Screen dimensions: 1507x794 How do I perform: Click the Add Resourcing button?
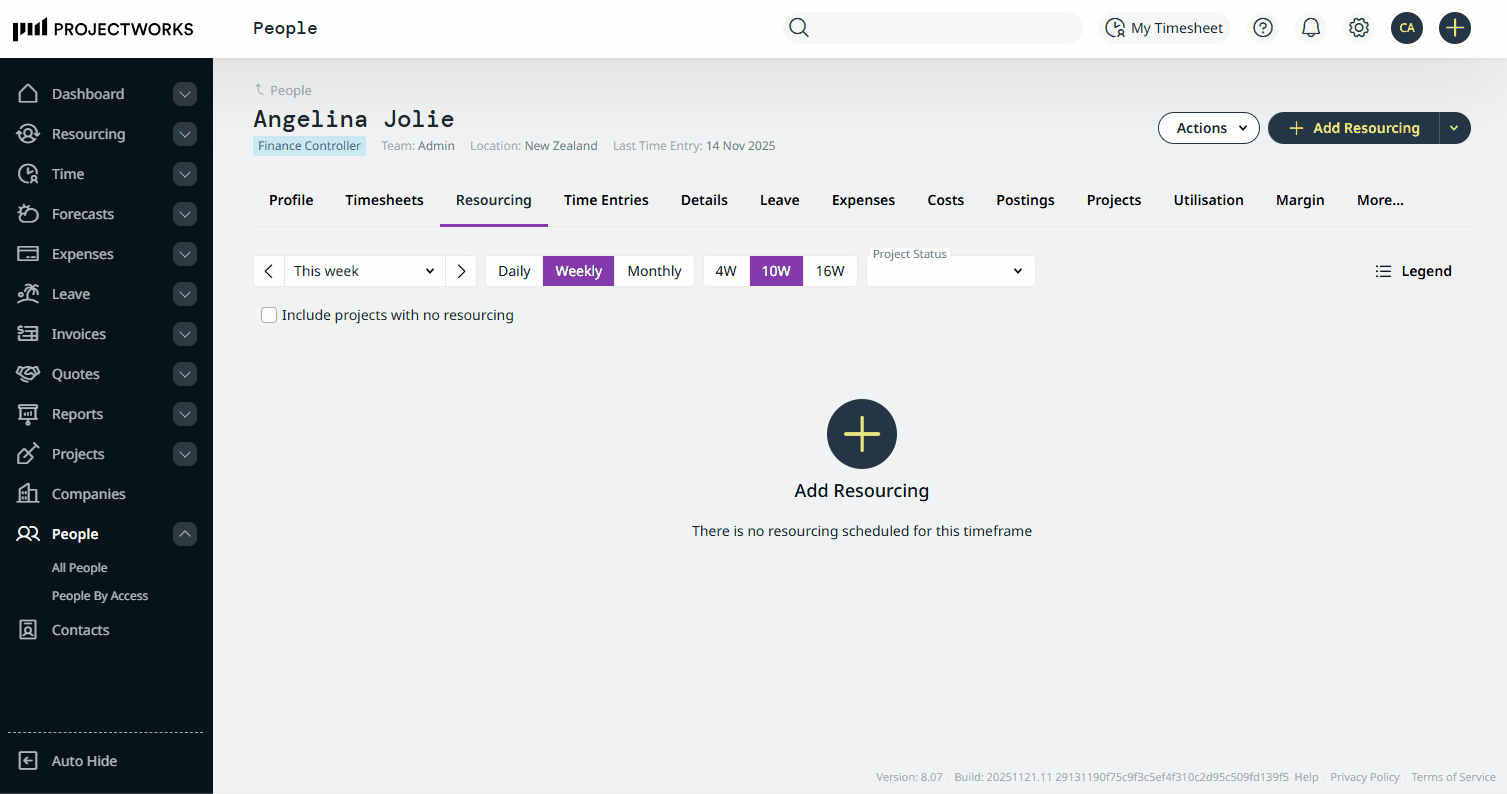1351,127
